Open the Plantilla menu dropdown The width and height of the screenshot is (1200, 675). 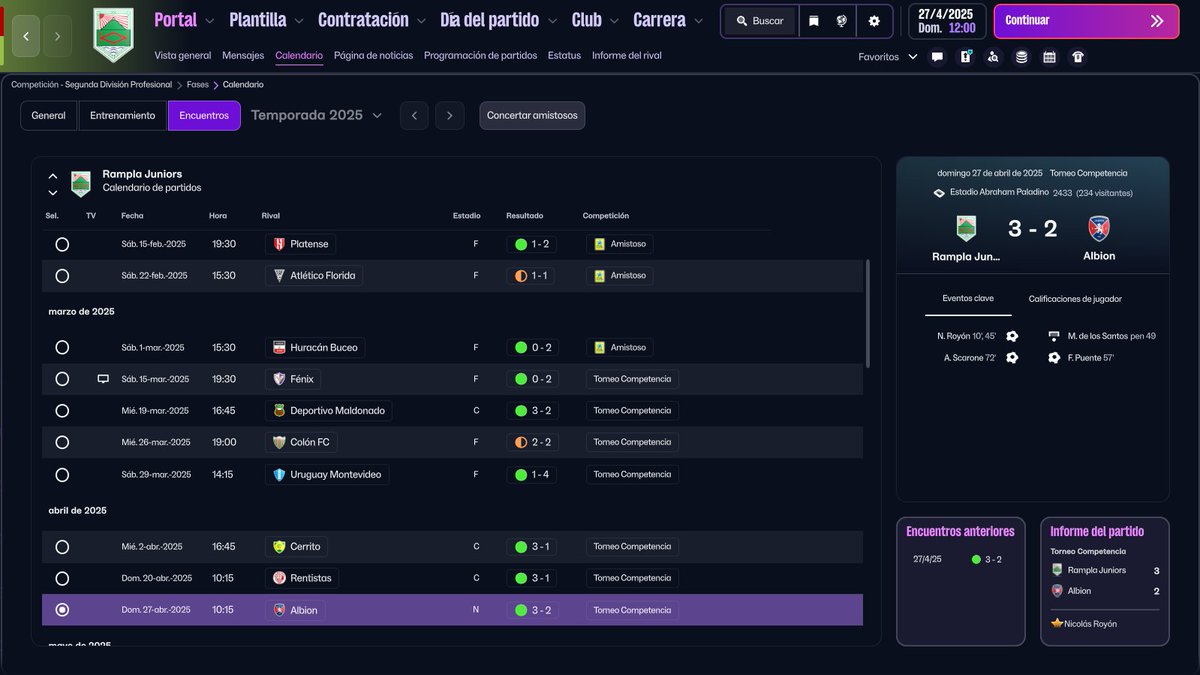coord(266,20)
